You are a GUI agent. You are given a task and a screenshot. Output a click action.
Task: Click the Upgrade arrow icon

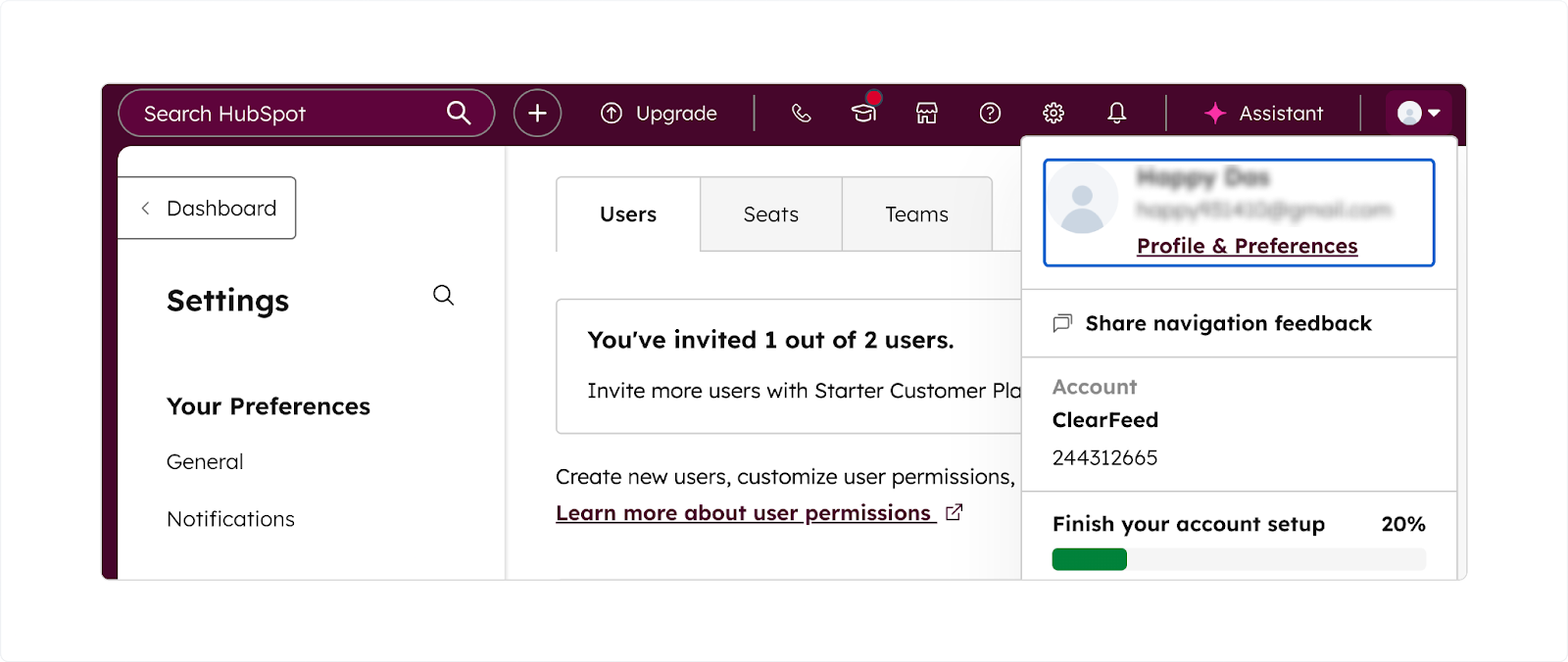click(x=612, y=114)
